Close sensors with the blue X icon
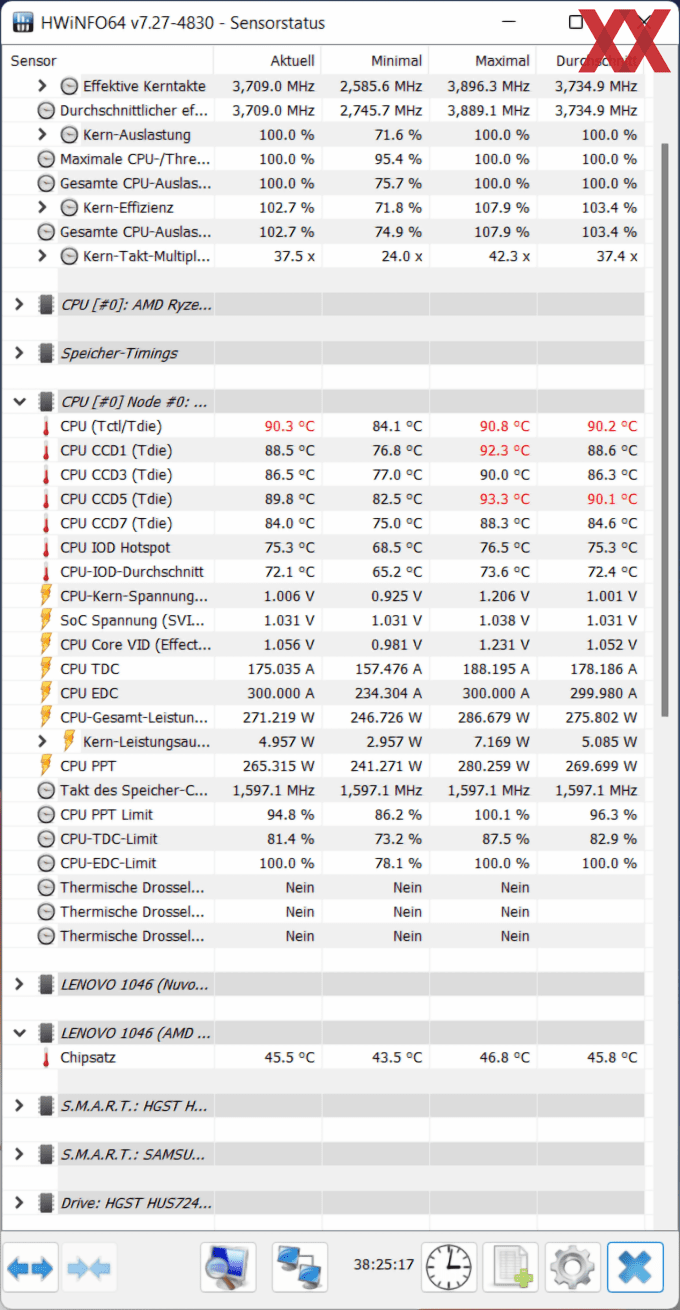The height and width of the screenshot is (1310, 680). tap(635, 1267)
